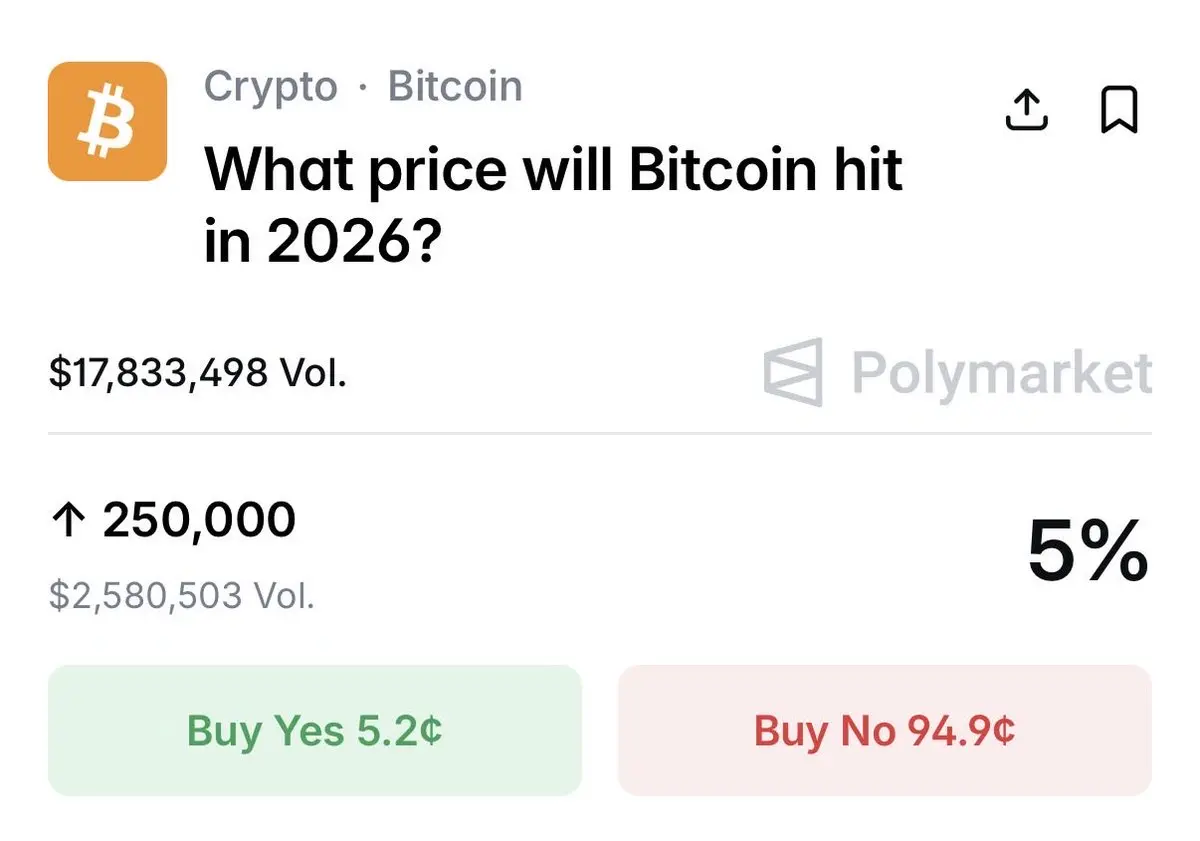1200x841 pixels.
Task: Bookmark this Bitcoin market
Action: [1119, 110]
